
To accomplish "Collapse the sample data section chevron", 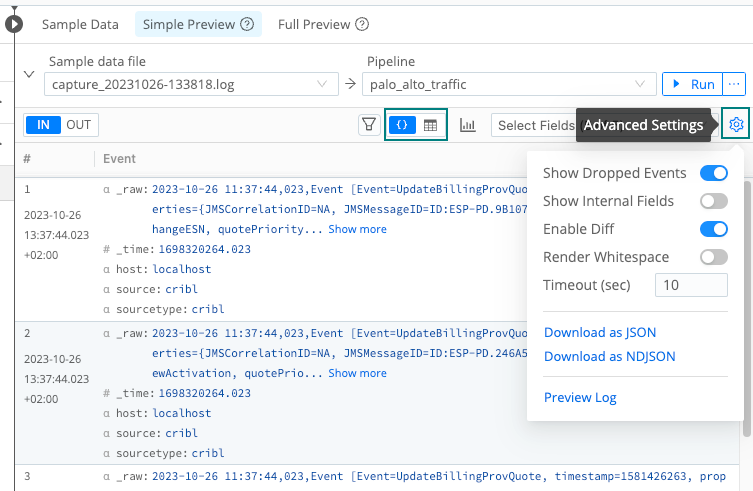I will 29,74.
